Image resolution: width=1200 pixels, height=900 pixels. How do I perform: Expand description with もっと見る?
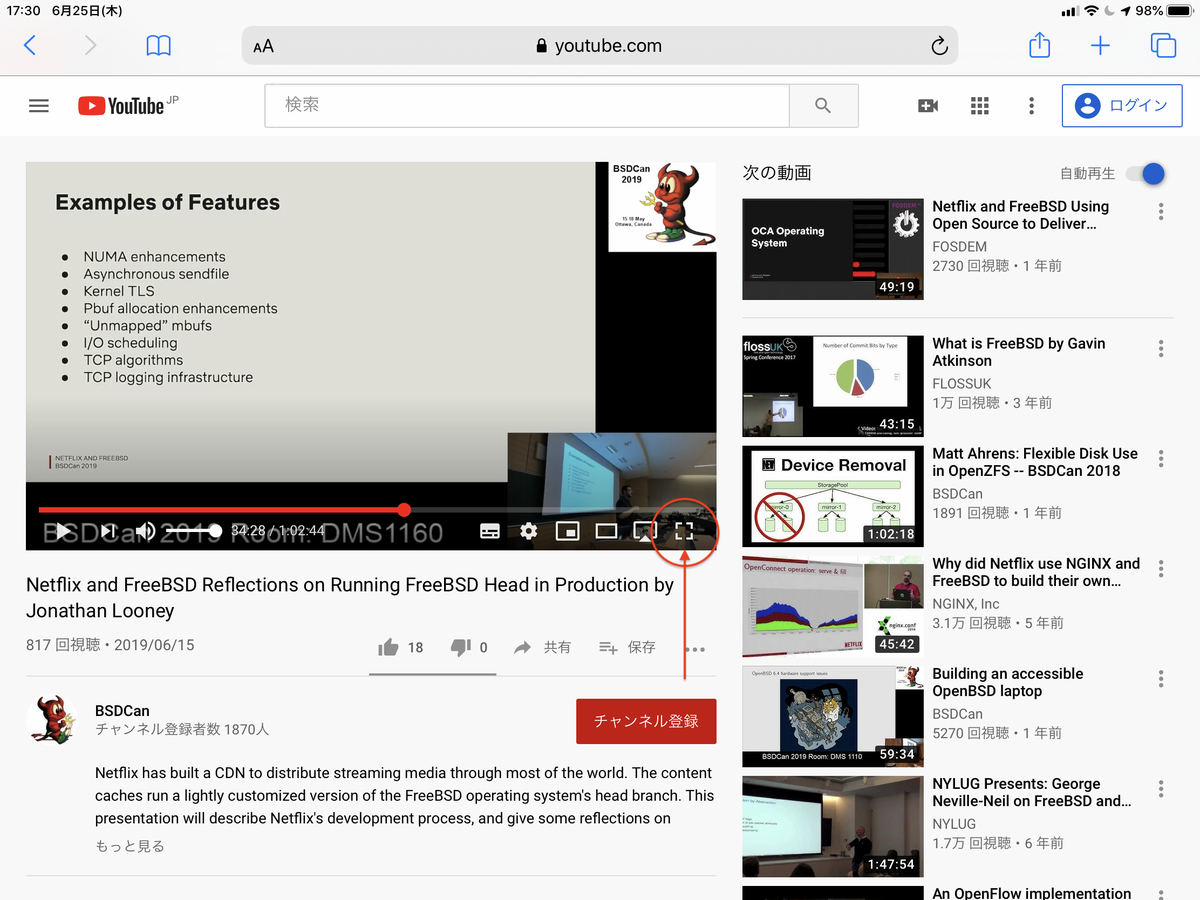pos(130,846)
